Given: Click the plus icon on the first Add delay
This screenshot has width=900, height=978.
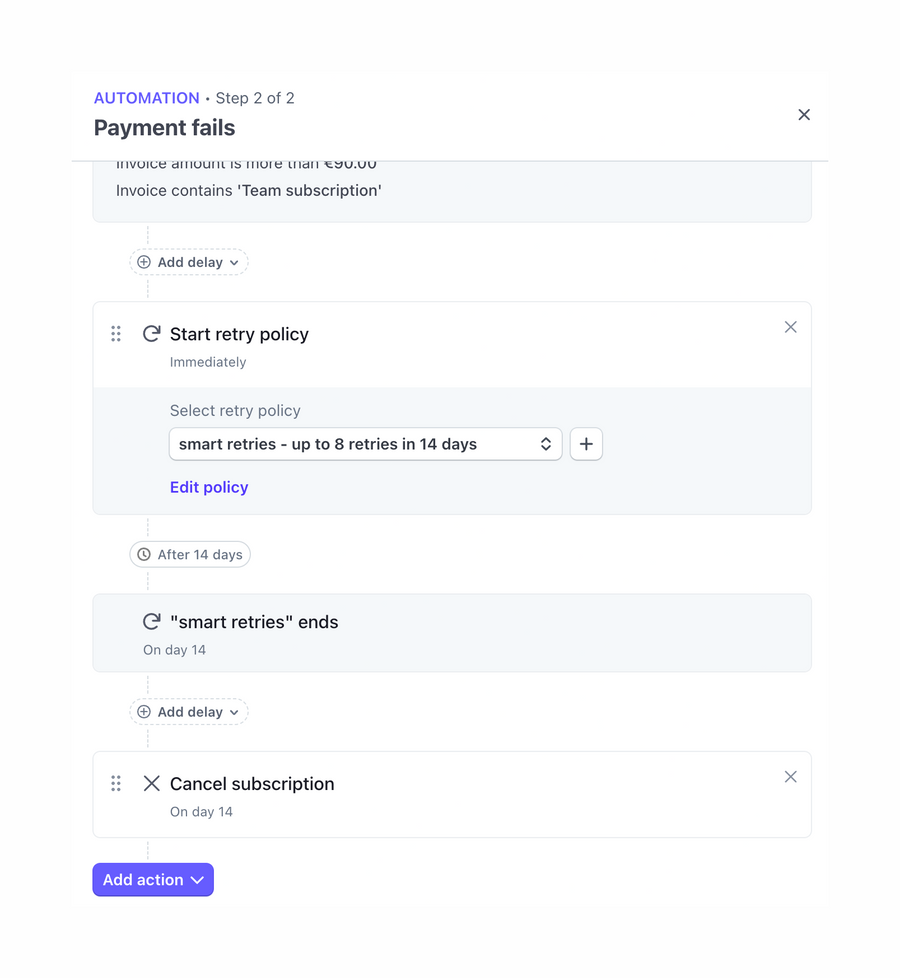Looking at the screenshot, I should tap(143, 261).
